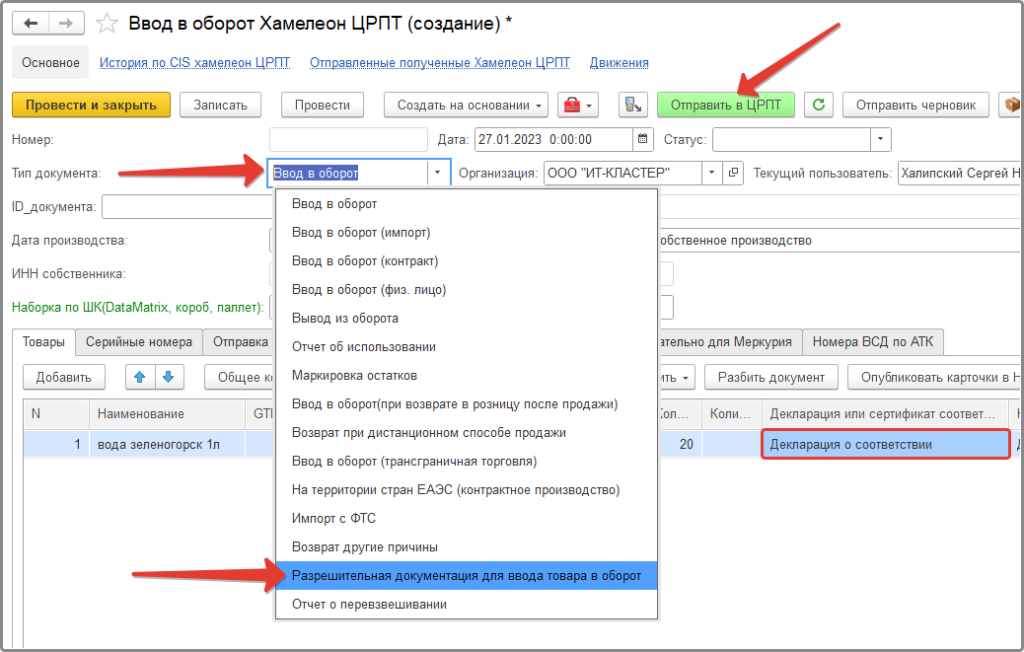Click the Провести и закрыть button
The width and height of the screenshot is (1024, 652).
[90, 105]
